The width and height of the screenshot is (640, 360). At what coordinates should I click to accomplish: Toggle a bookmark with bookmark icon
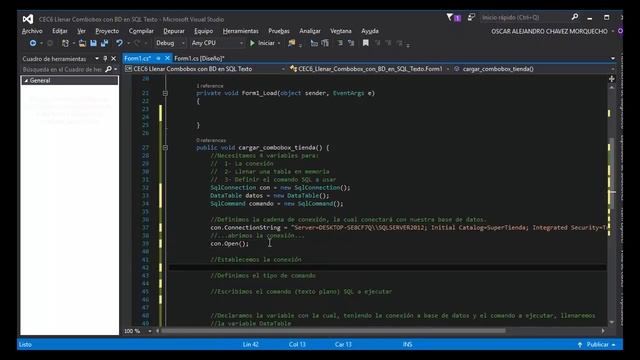click(x=366, y=43)
